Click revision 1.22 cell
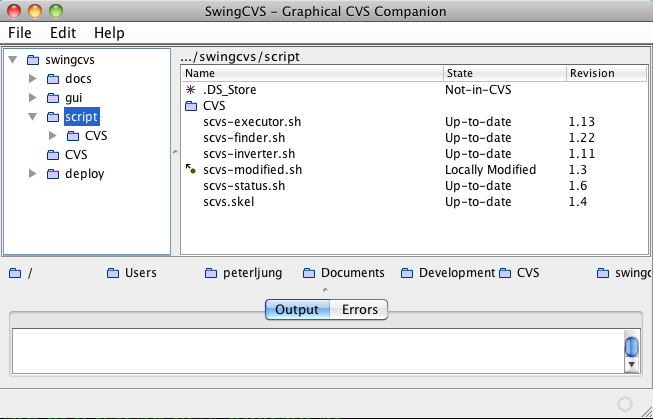The height and width of the screenshot is (419, 653). pyautogui.click(x=582, y=138)
